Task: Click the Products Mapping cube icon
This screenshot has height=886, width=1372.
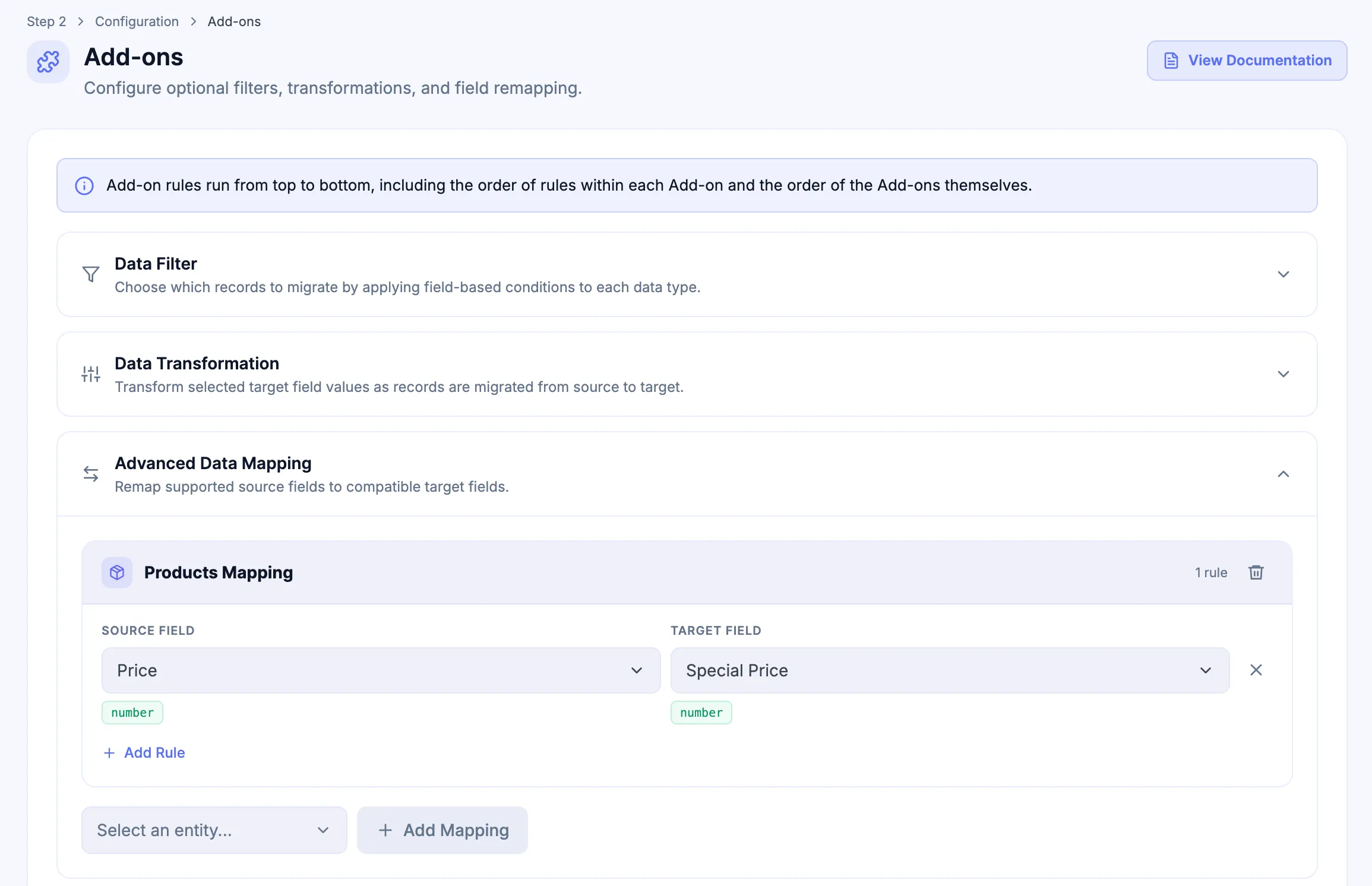Action: 117,572
